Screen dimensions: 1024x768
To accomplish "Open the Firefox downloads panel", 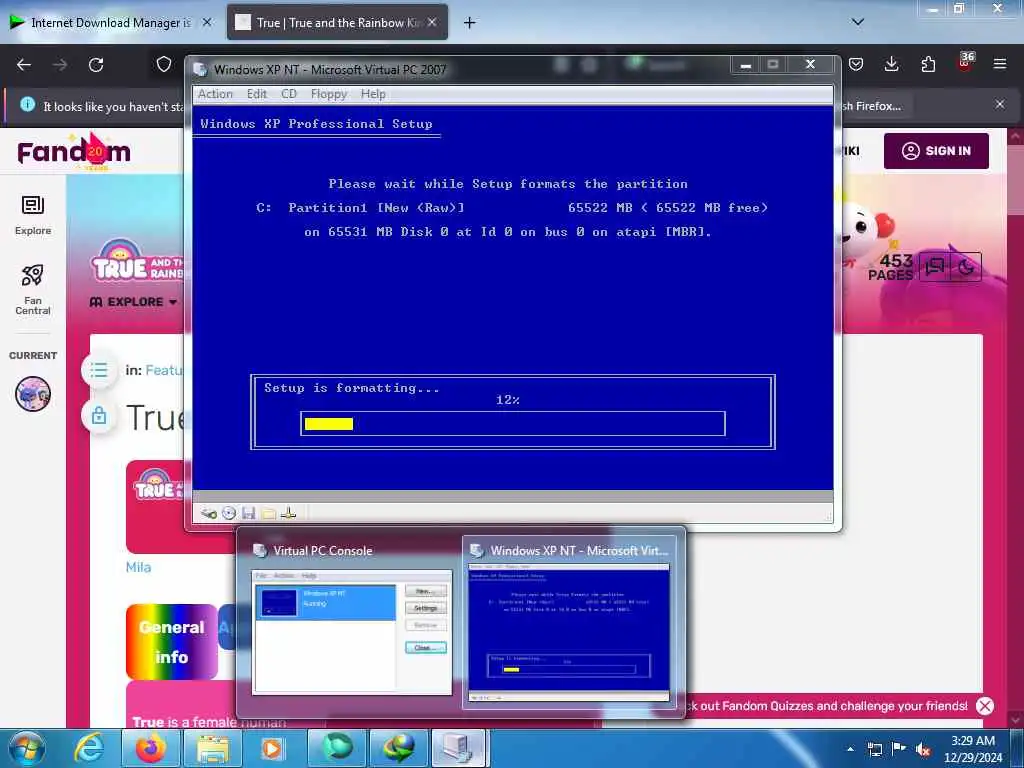I will pos(891,64).
